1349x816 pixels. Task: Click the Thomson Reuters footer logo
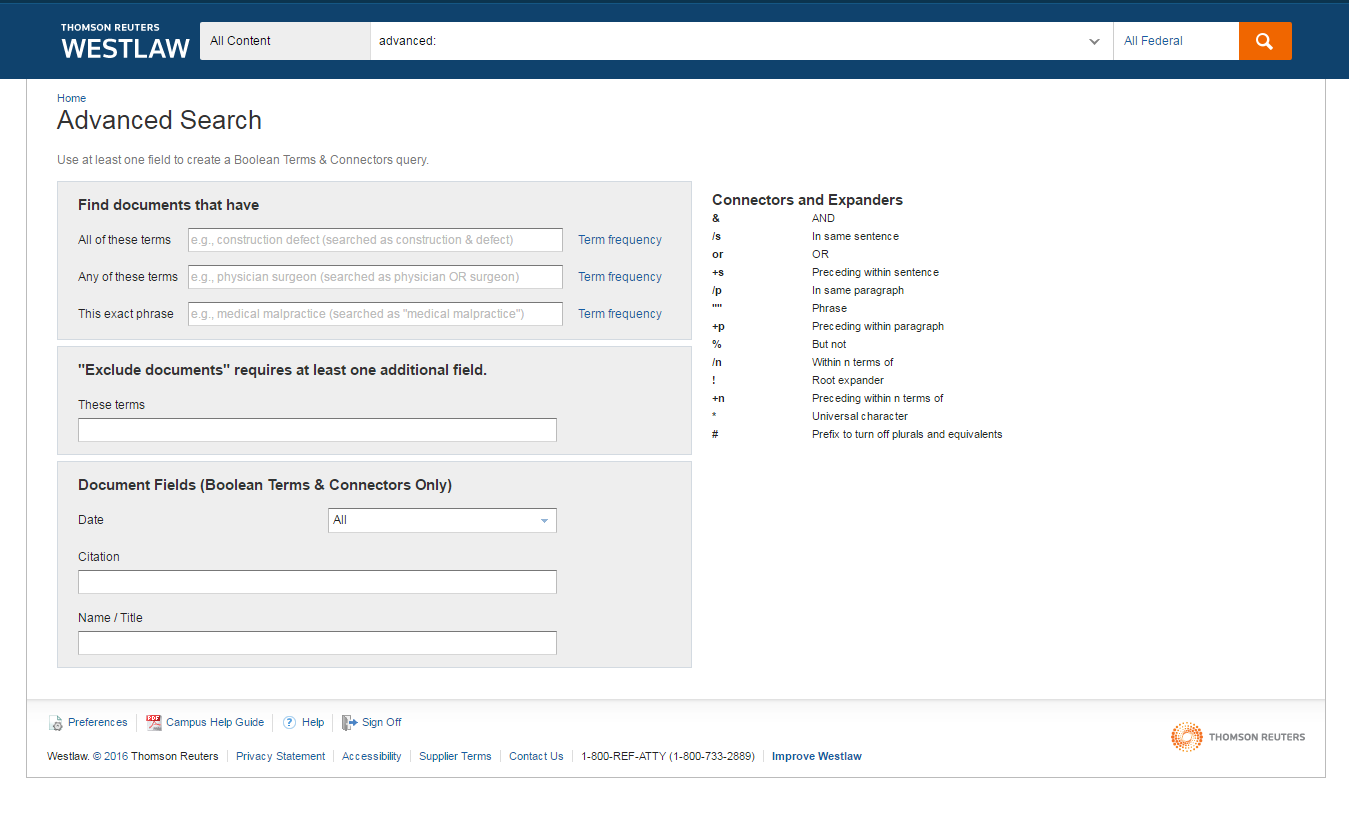(x=1238, y=737)
